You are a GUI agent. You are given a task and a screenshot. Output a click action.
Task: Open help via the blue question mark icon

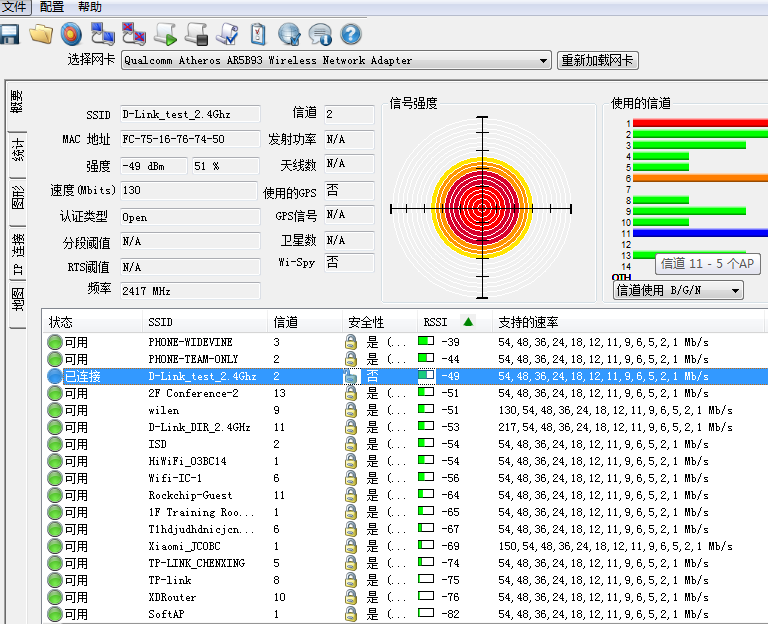350,35
